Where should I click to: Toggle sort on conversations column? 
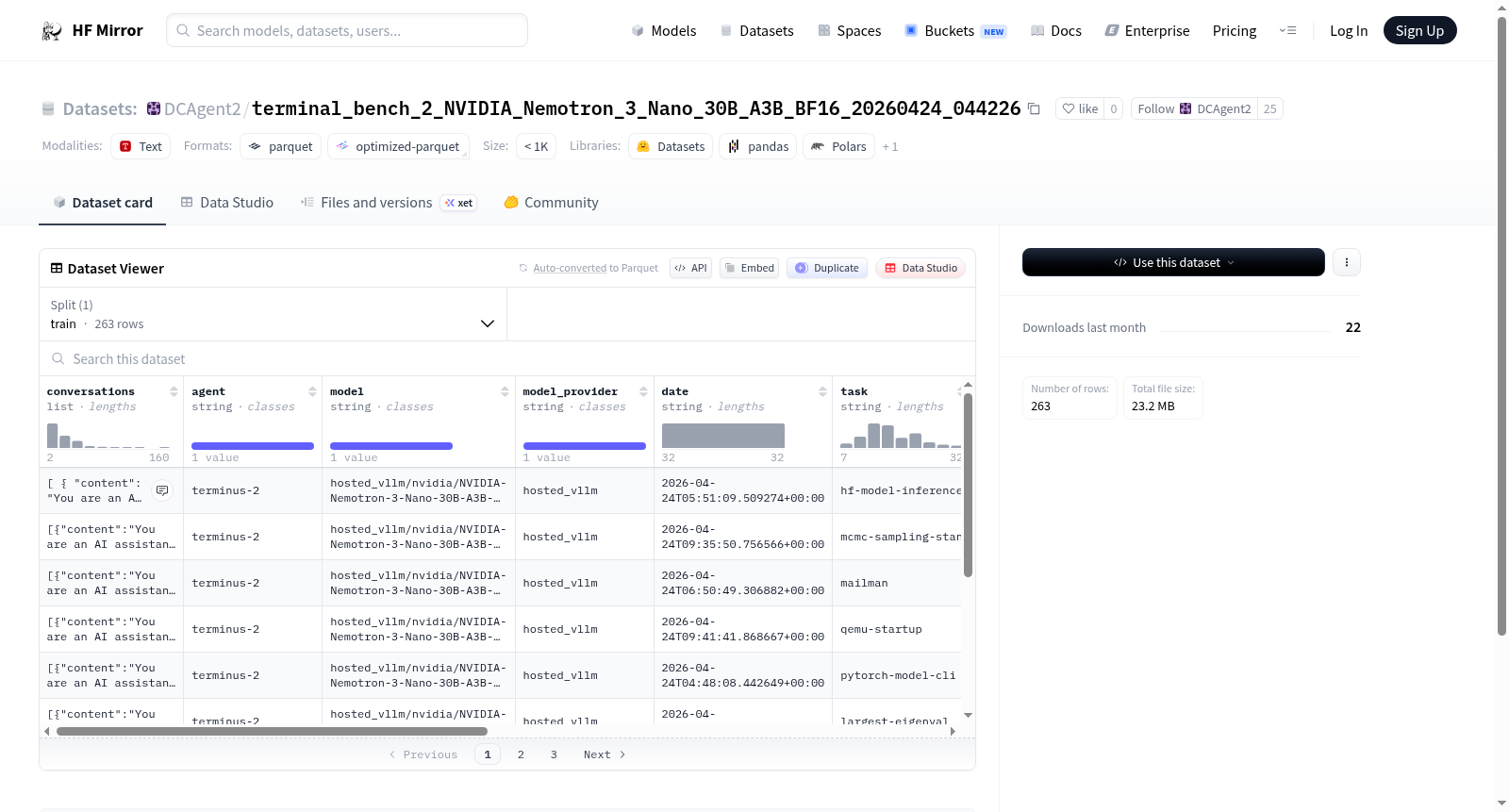click(174, 391)
